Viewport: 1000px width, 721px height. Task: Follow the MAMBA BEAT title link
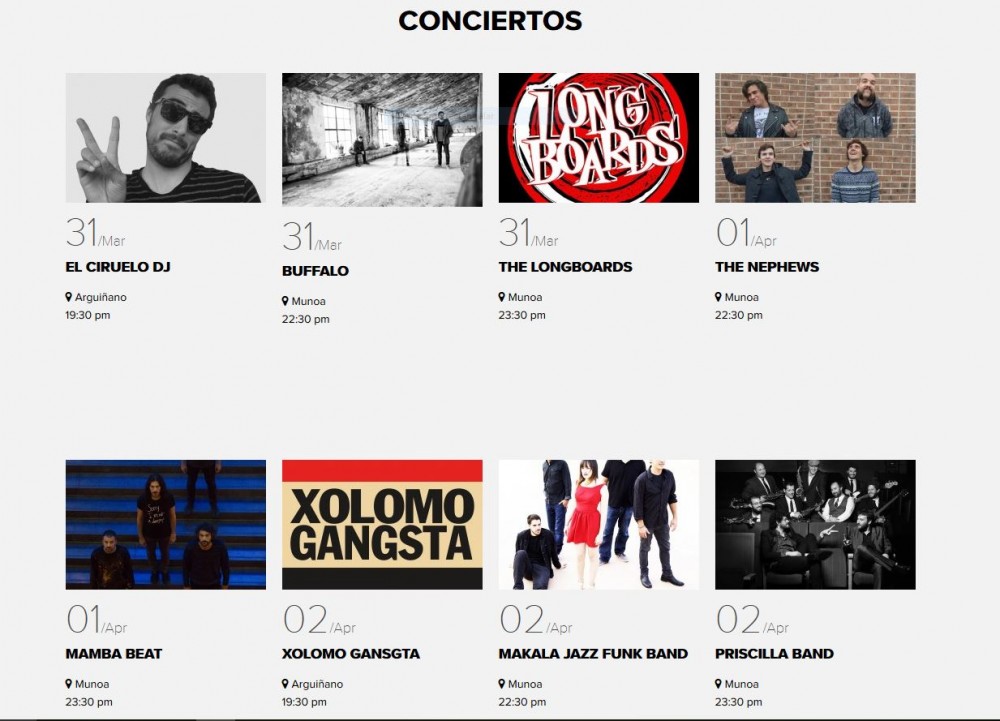(114, 654)
